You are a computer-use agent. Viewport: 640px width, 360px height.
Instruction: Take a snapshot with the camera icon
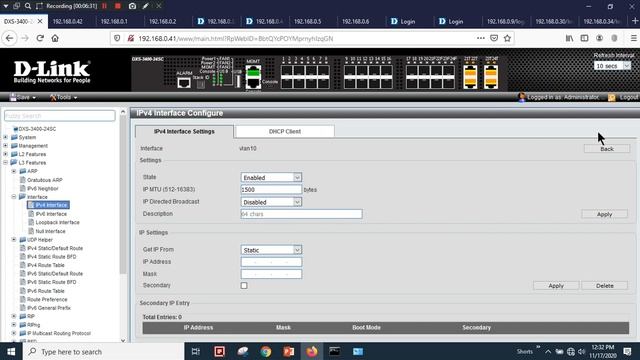click(x=132, y=6)
